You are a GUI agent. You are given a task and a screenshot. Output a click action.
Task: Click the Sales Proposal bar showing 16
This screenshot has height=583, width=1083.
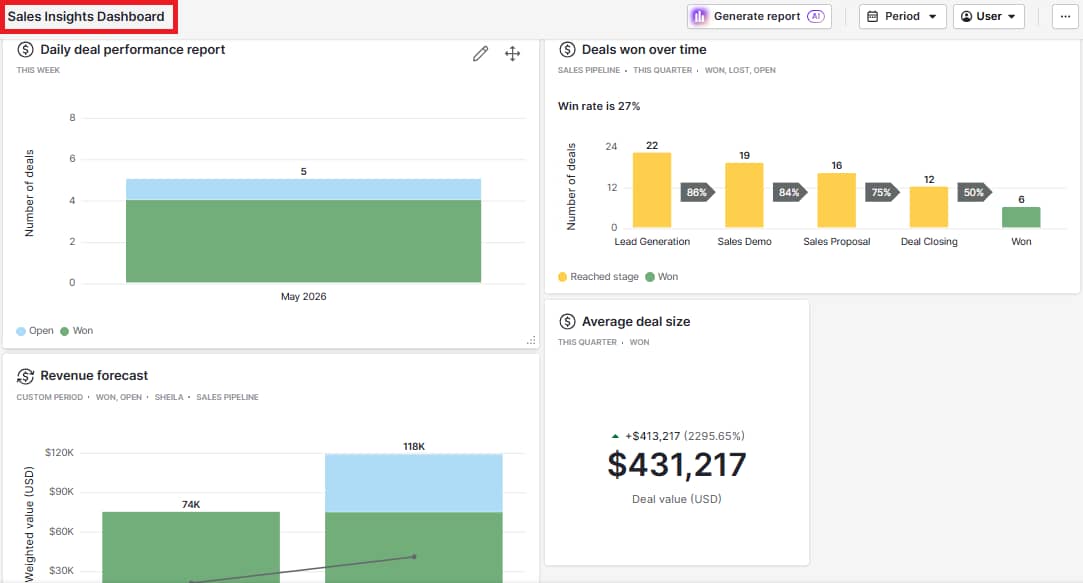(x=836, y=200)
